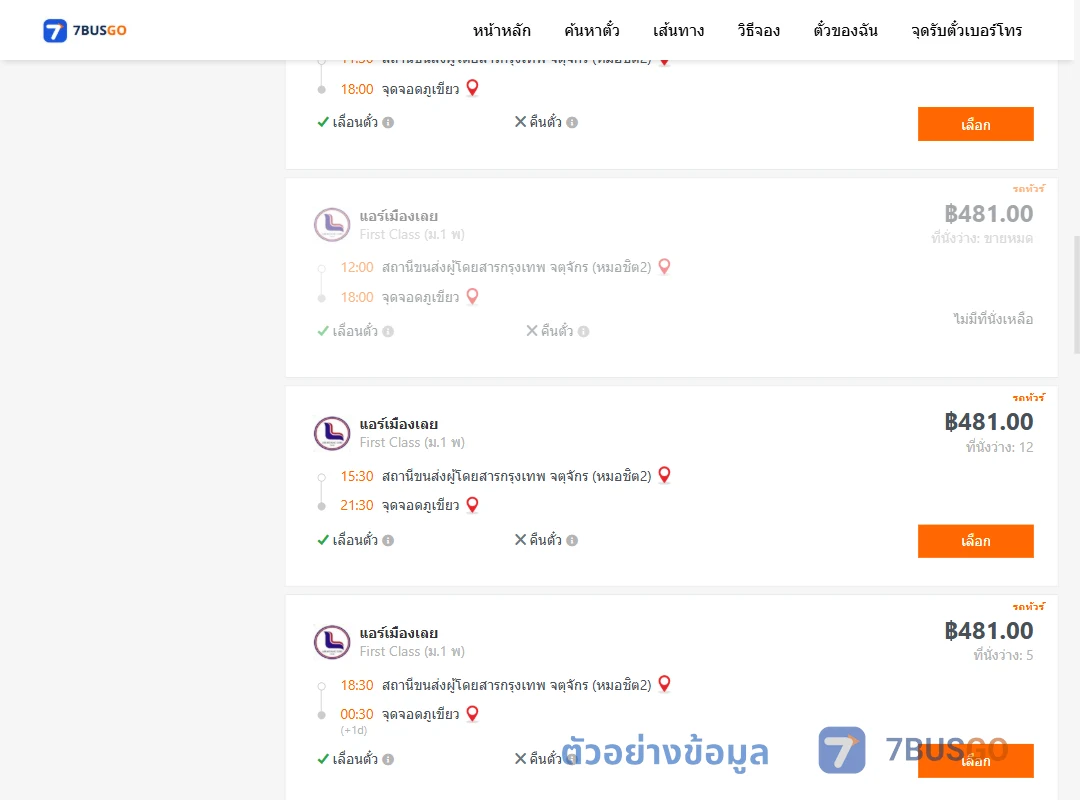1080x800 pixels.
Task: Click the แอร์เมืองเลย logo of 15:30 trip
Action: 332,433
